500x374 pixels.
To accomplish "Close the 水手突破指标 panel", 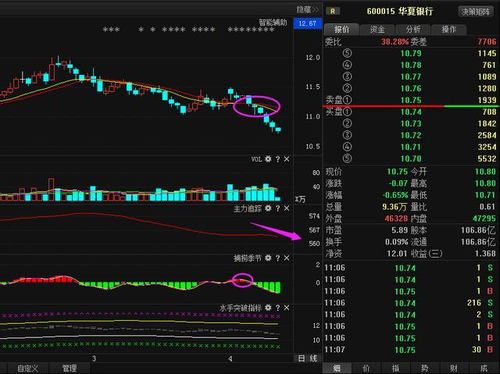I will 287,308.
